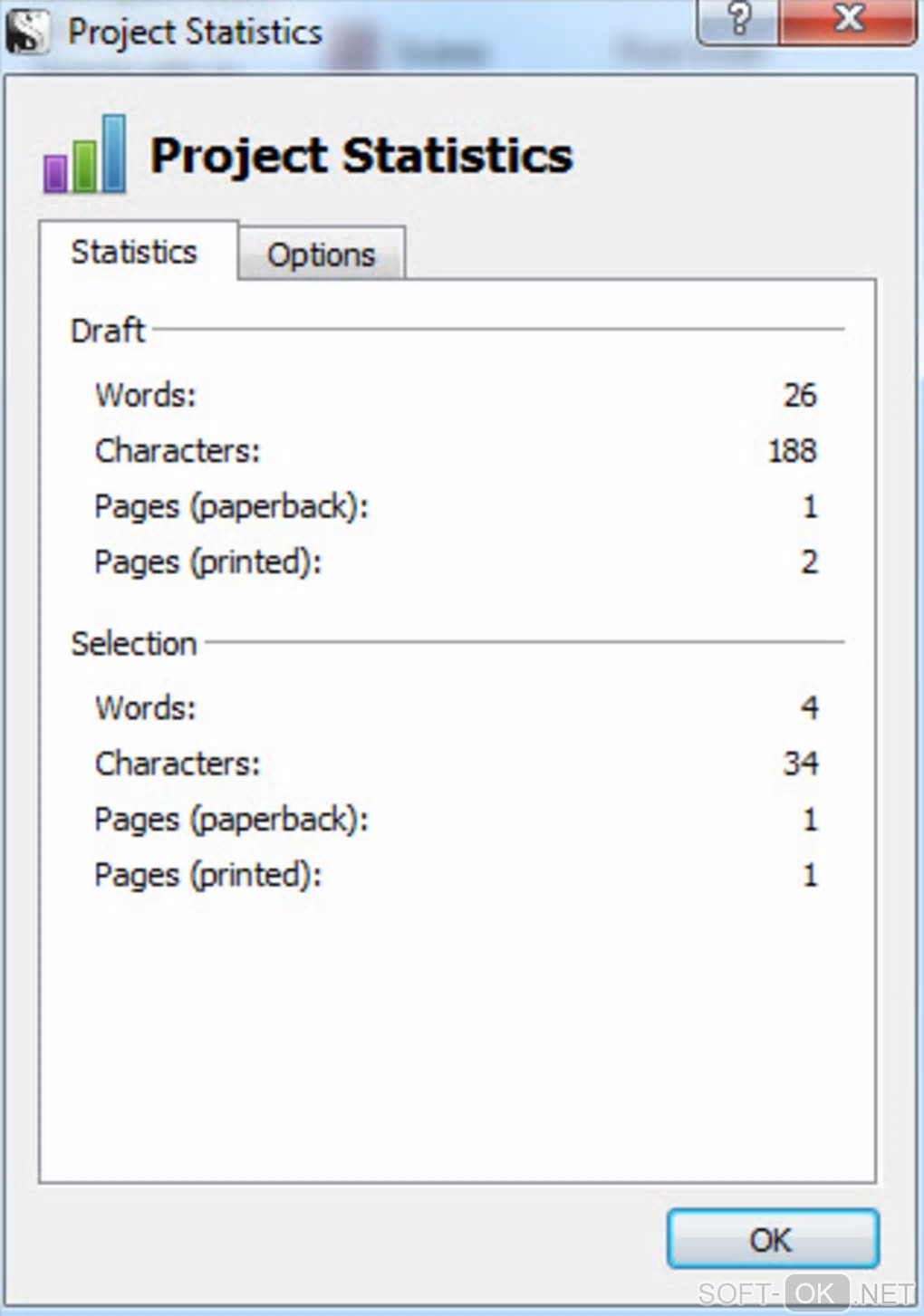Click the Draft Pages (paperback) label
This screenshot has height=1316, width=924.
click(x=231, y=506)
